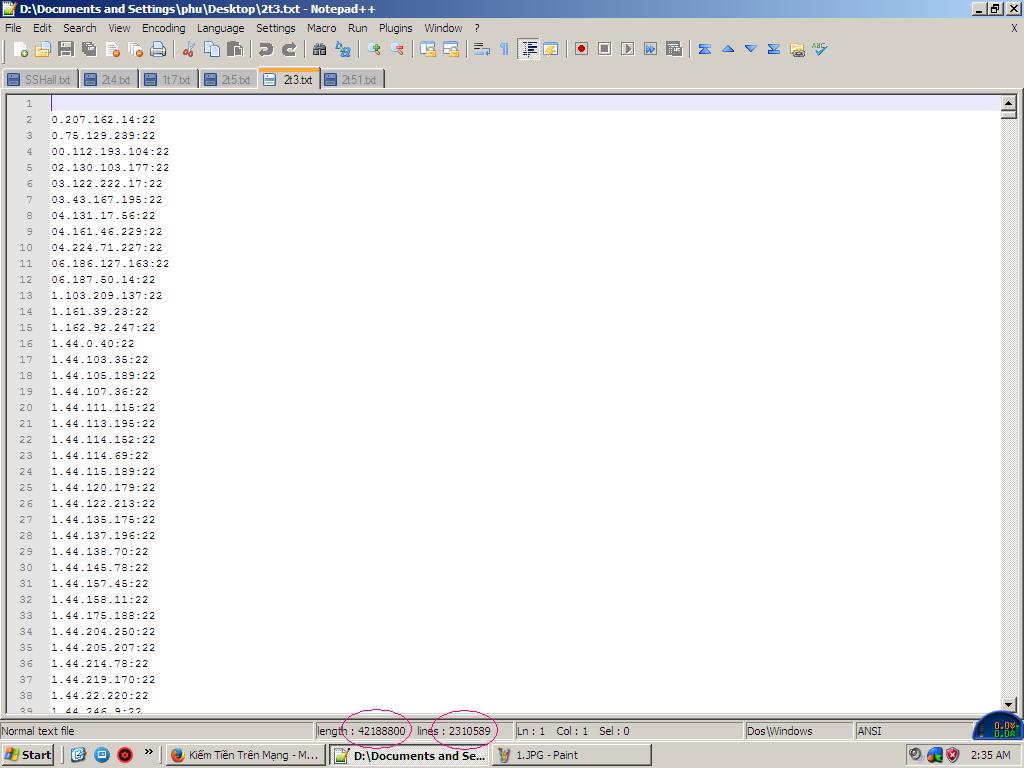1024x768 pixels.
Task: Click the Save file toolbar icon
Action: point(66,49)
